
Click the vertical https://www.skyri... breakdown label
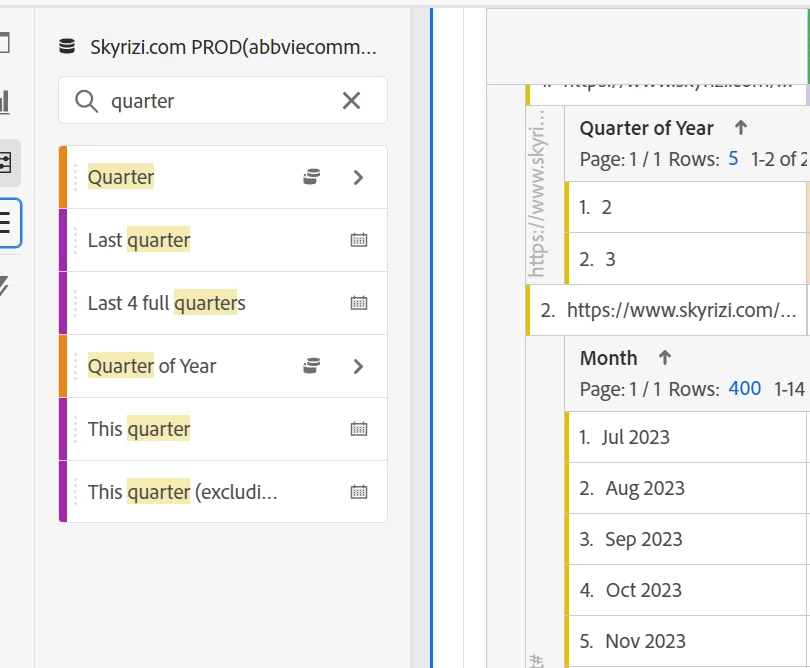pos(537,194)
